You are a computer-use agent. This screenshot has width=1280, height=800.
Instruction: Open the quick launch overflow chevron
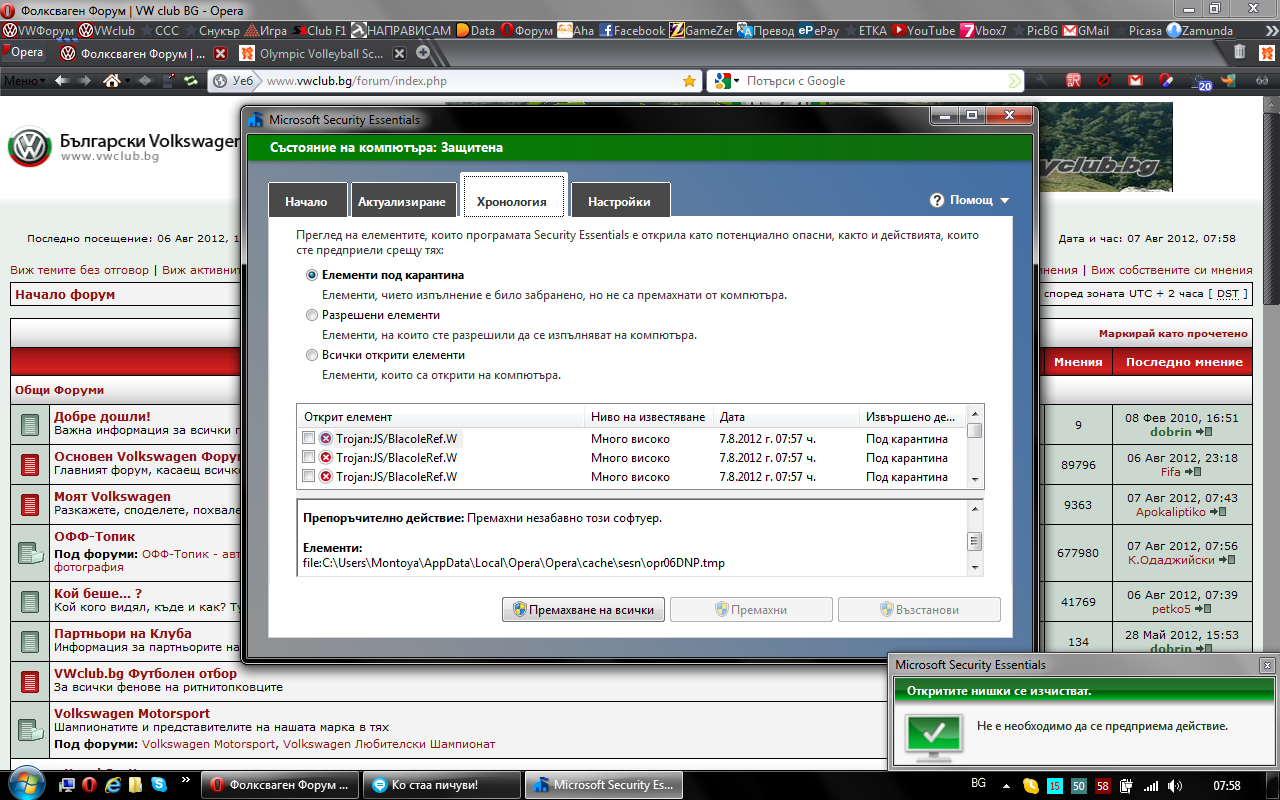pyautogui.click(x=185, y=779)
